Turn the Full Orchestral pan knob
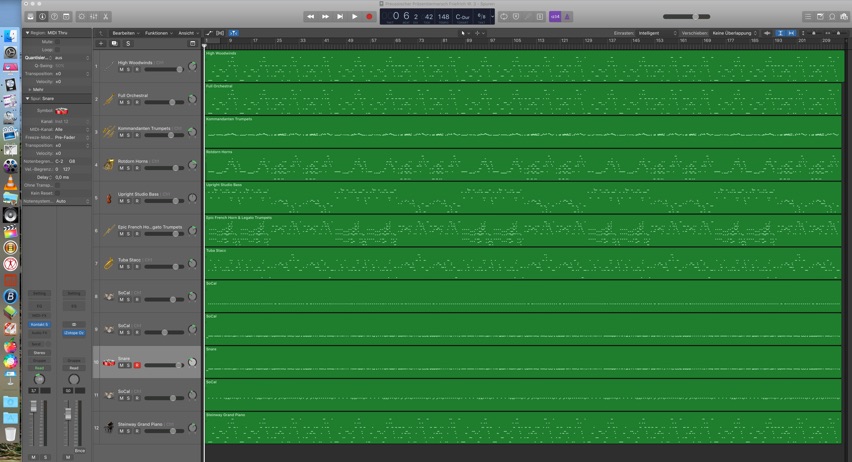 [x=192, y=99]
